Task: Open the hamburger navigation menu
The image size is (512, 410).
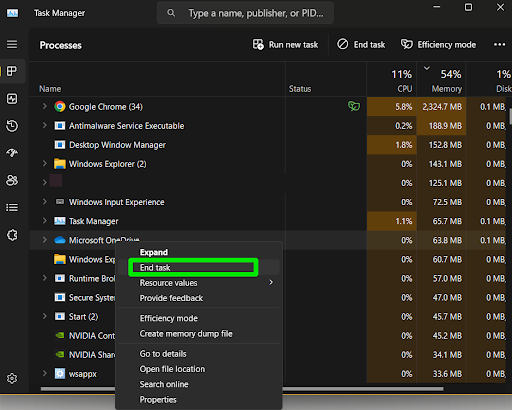Action: click(x=12, y=44)
